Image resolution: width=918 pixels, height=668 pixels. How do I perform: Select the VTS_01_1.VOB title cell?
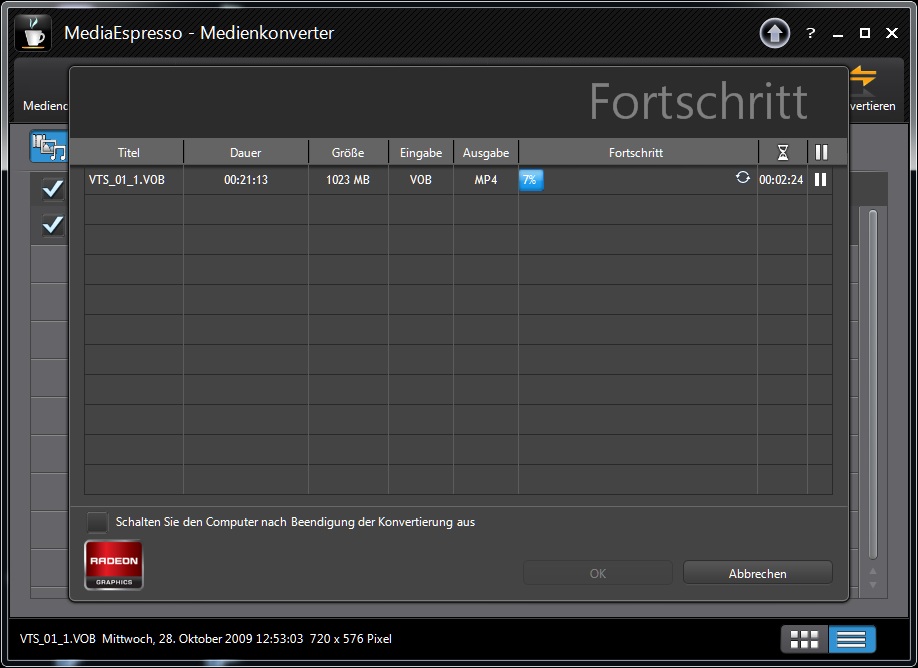tap(127, 180)
